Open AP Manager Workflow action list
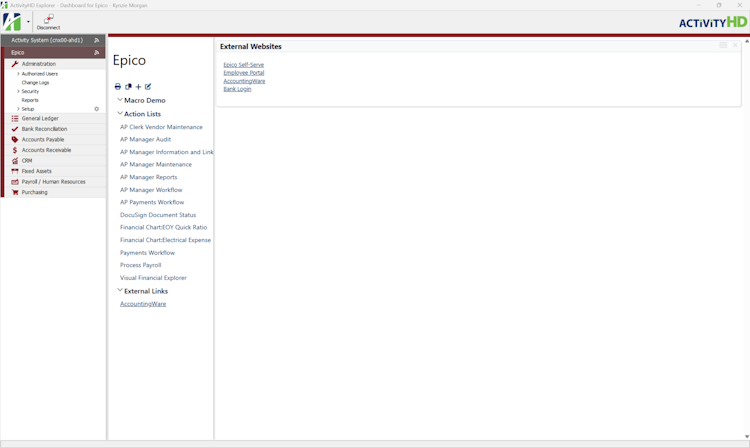The width and height of the screenshot is (750, 448). pos(151,190)
